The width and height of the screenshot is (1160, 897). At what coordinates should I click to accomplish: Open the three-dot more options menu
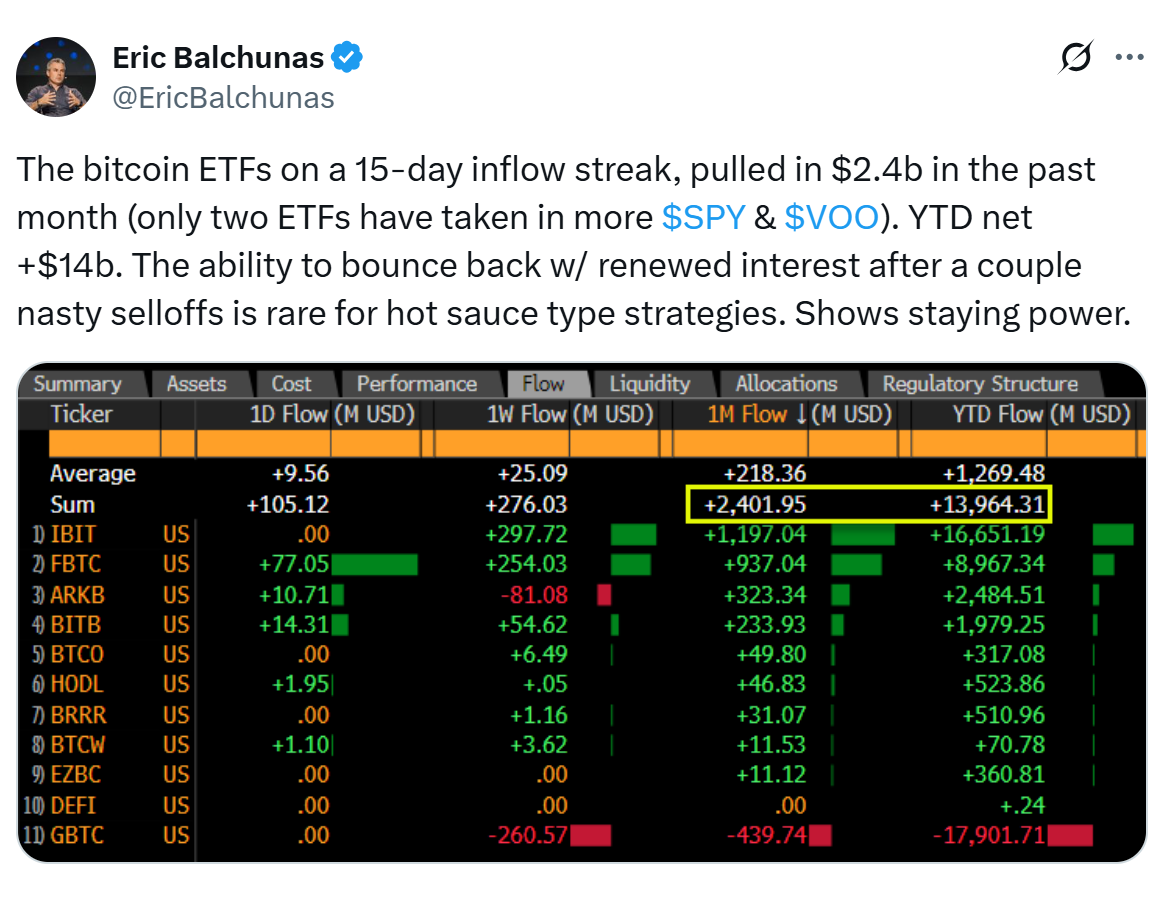pyautogui.click(x=1129, y=59)
